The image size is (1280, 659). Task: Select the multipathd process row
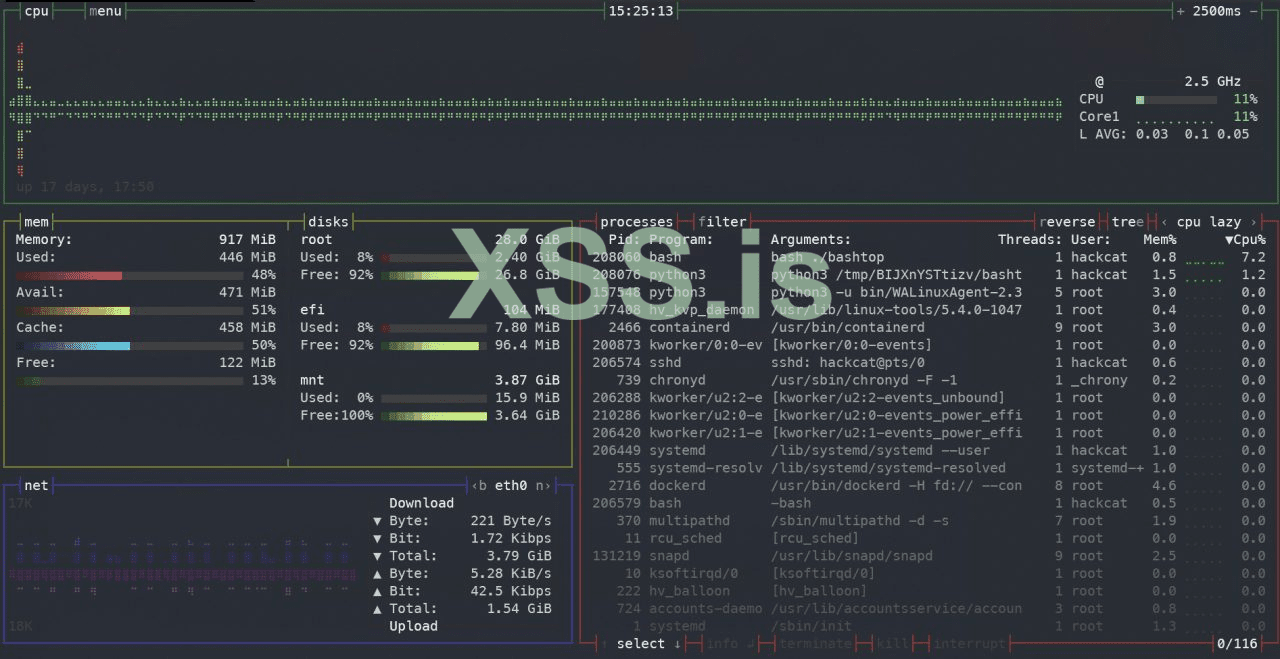pyautogui.click(x=929, y=521)
